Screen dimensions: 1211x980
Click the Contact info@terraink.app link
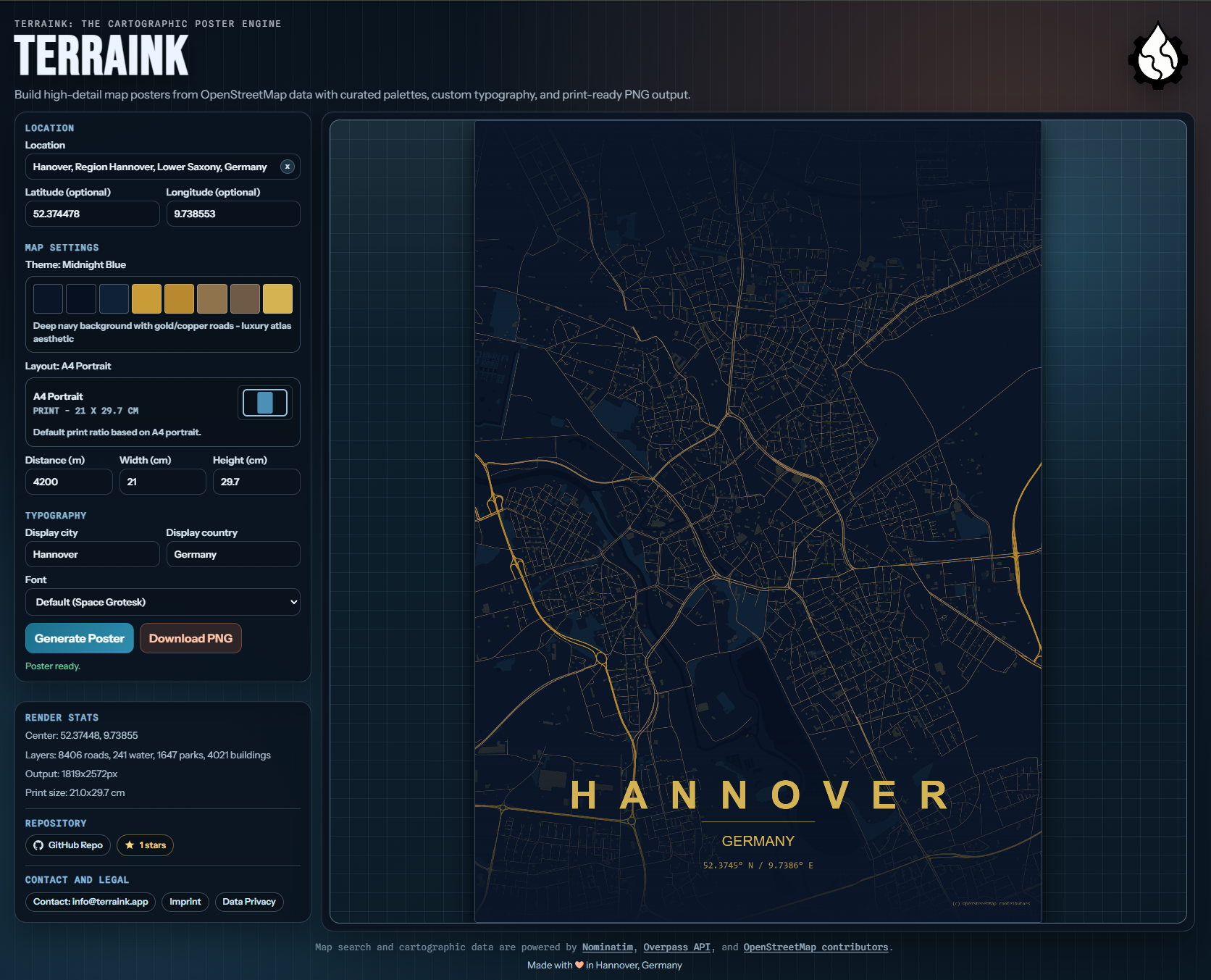pos(90,902)
